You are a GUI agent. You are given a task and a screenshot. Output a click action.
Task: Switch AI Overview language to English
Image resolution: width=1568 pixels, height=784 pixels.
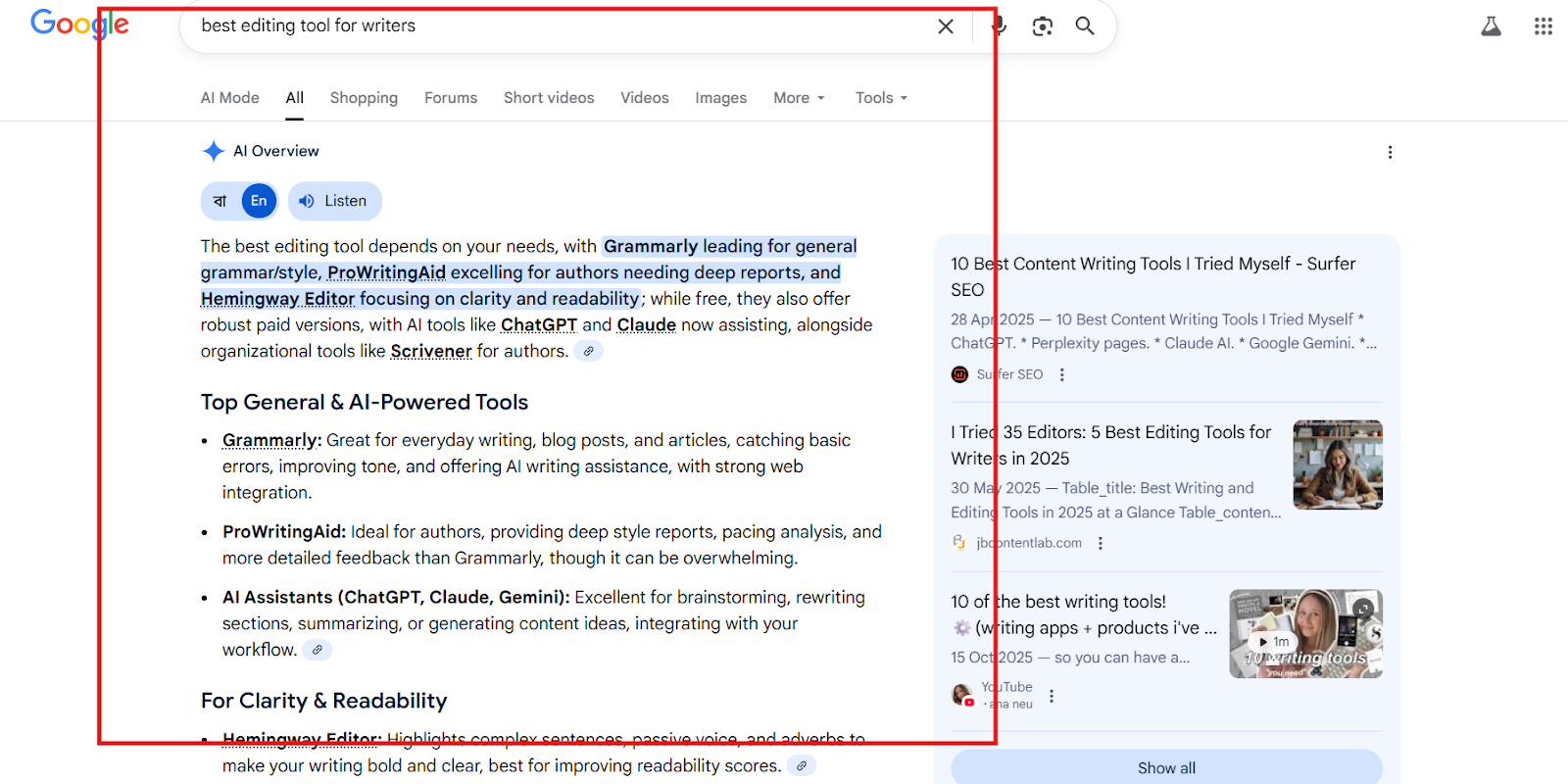(x=259, y=201)
